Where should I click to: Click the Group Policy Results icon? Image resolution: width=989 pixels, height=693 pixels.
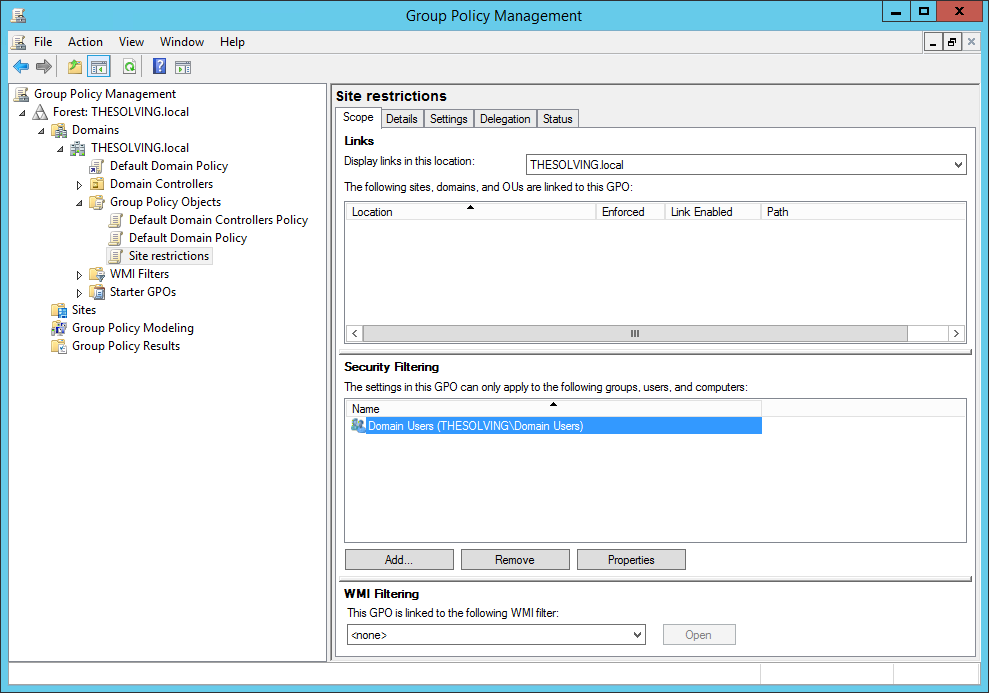(x=59, y=346)
